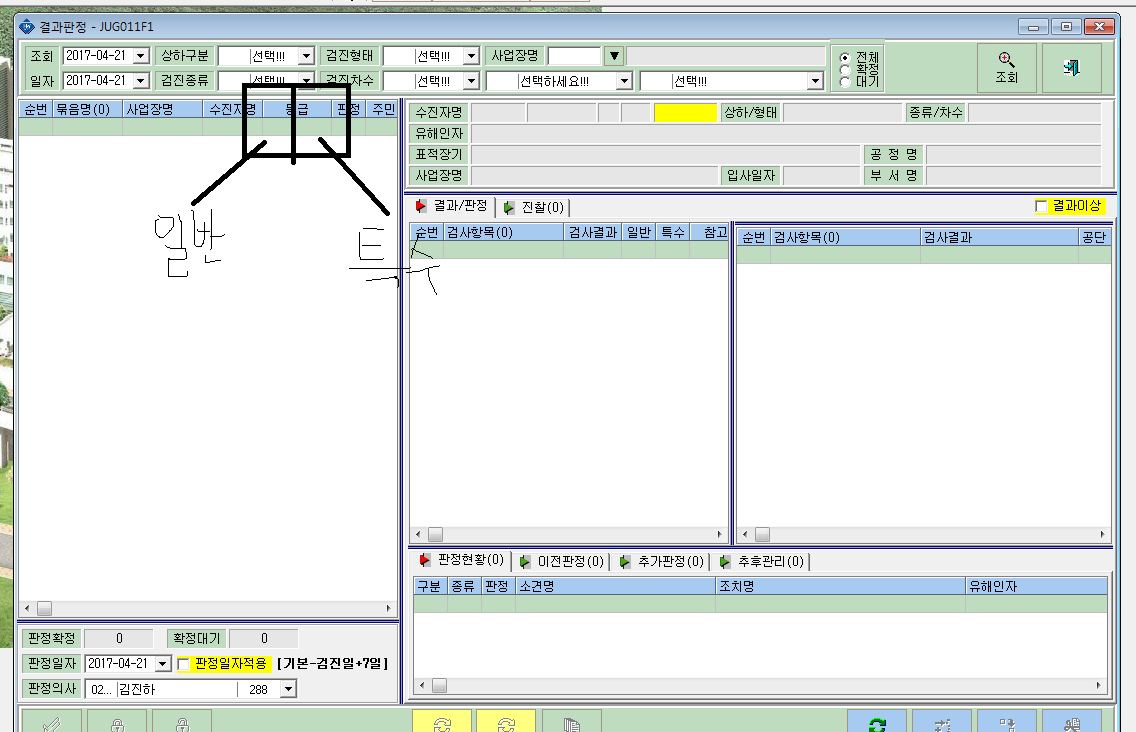Click the checkmark icon at bottom left
1136x732 pixels.
pyautogui.click(x=51, y=723)
